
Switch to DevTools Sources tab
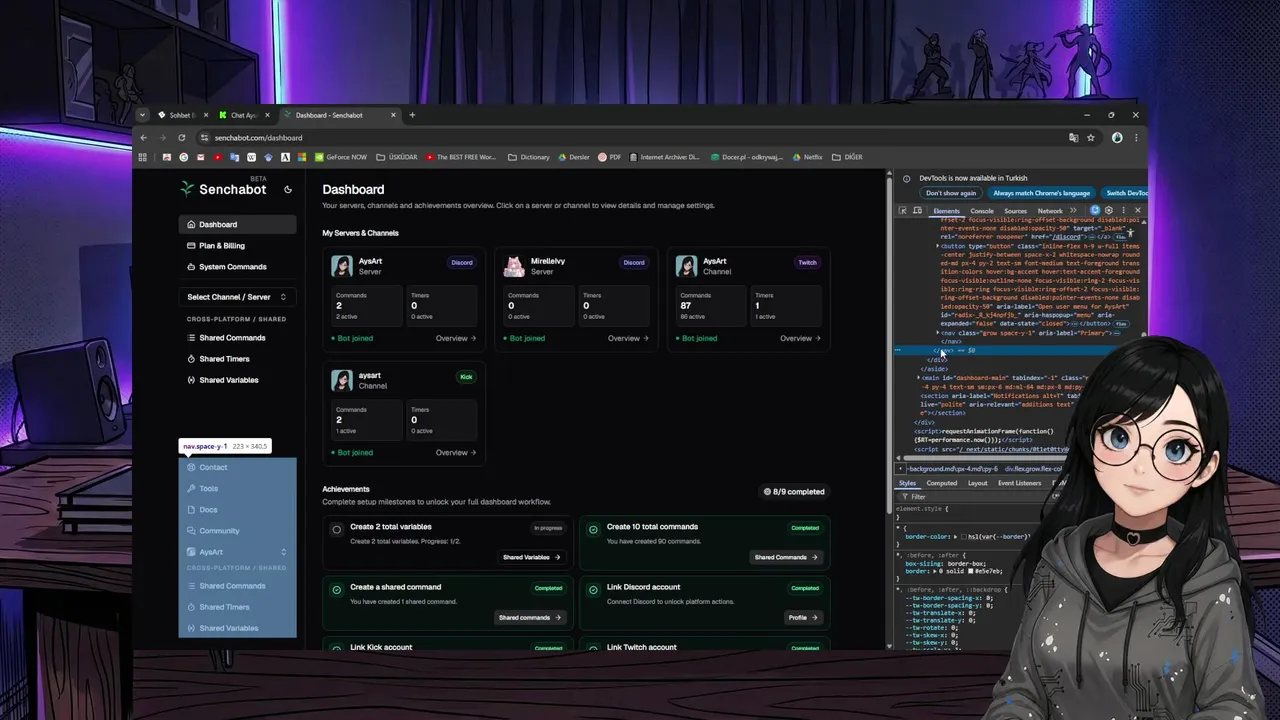(1015, 211)
